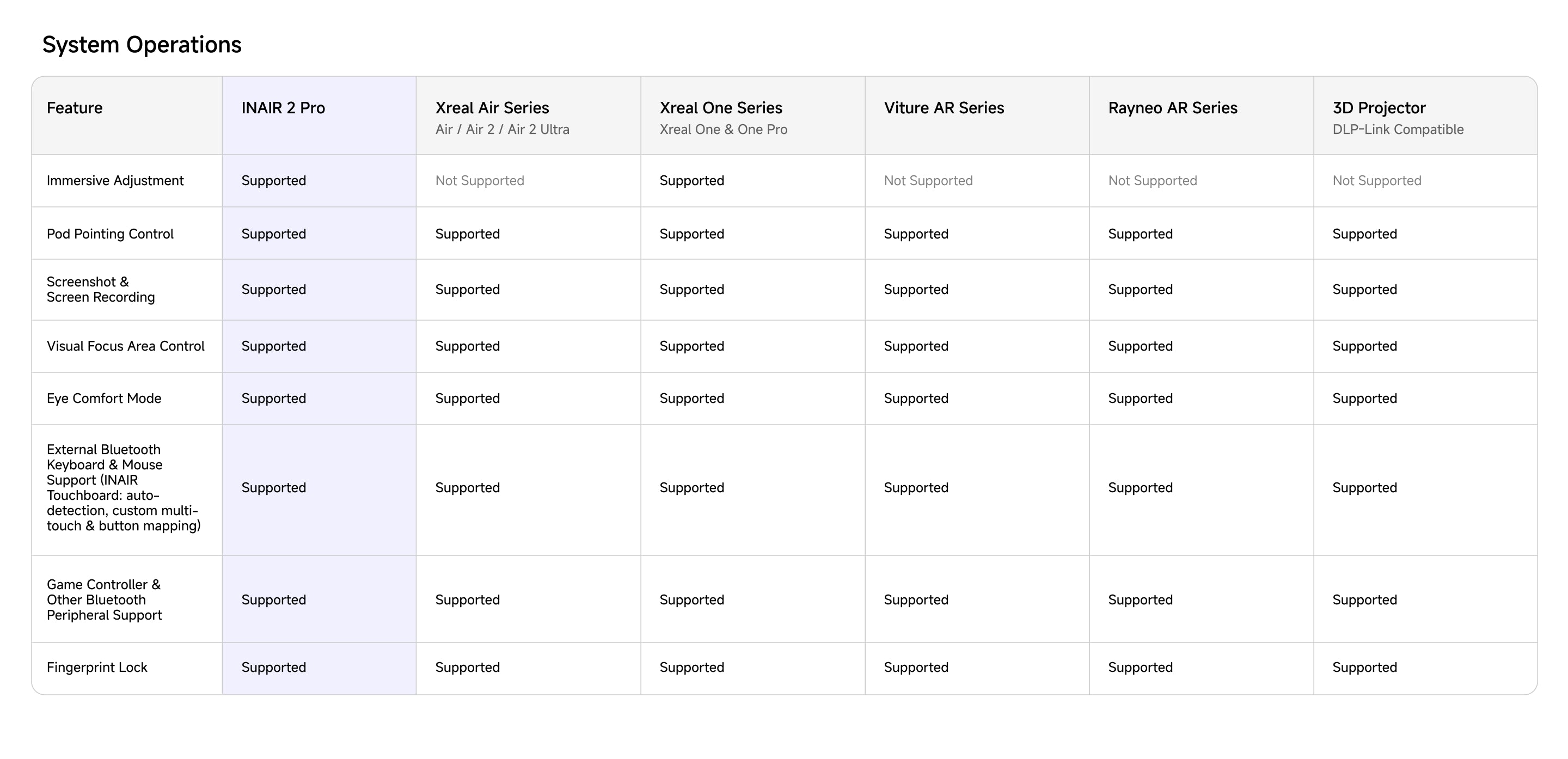Viewport: 1568px width, 759px height.
Task: Click the Pod Pointing Control row label
Action: tap(110, 234)
